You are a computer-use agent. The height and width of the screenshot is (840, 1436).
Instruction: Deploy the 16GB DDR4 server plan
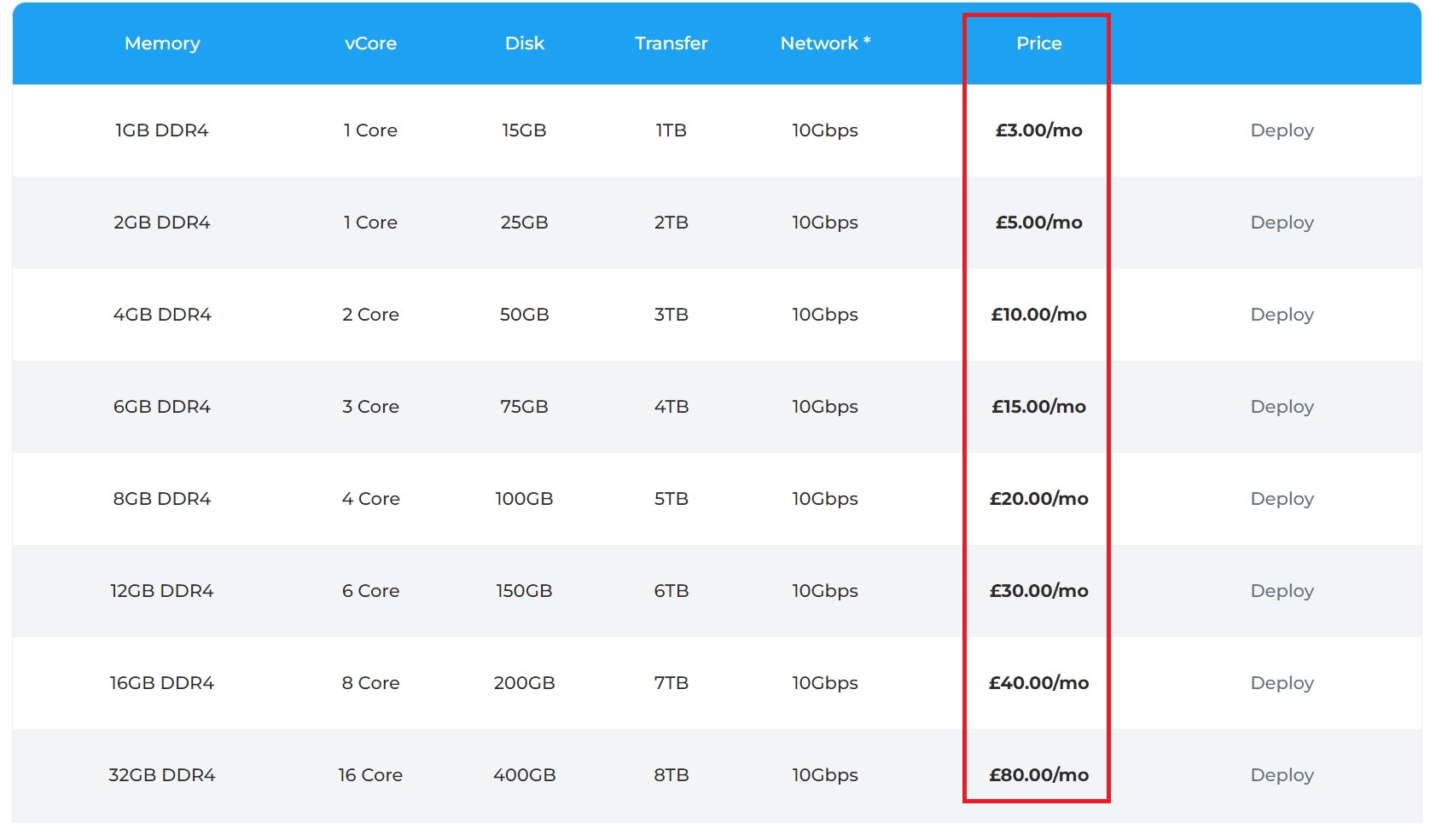[x=1282, y=682]
